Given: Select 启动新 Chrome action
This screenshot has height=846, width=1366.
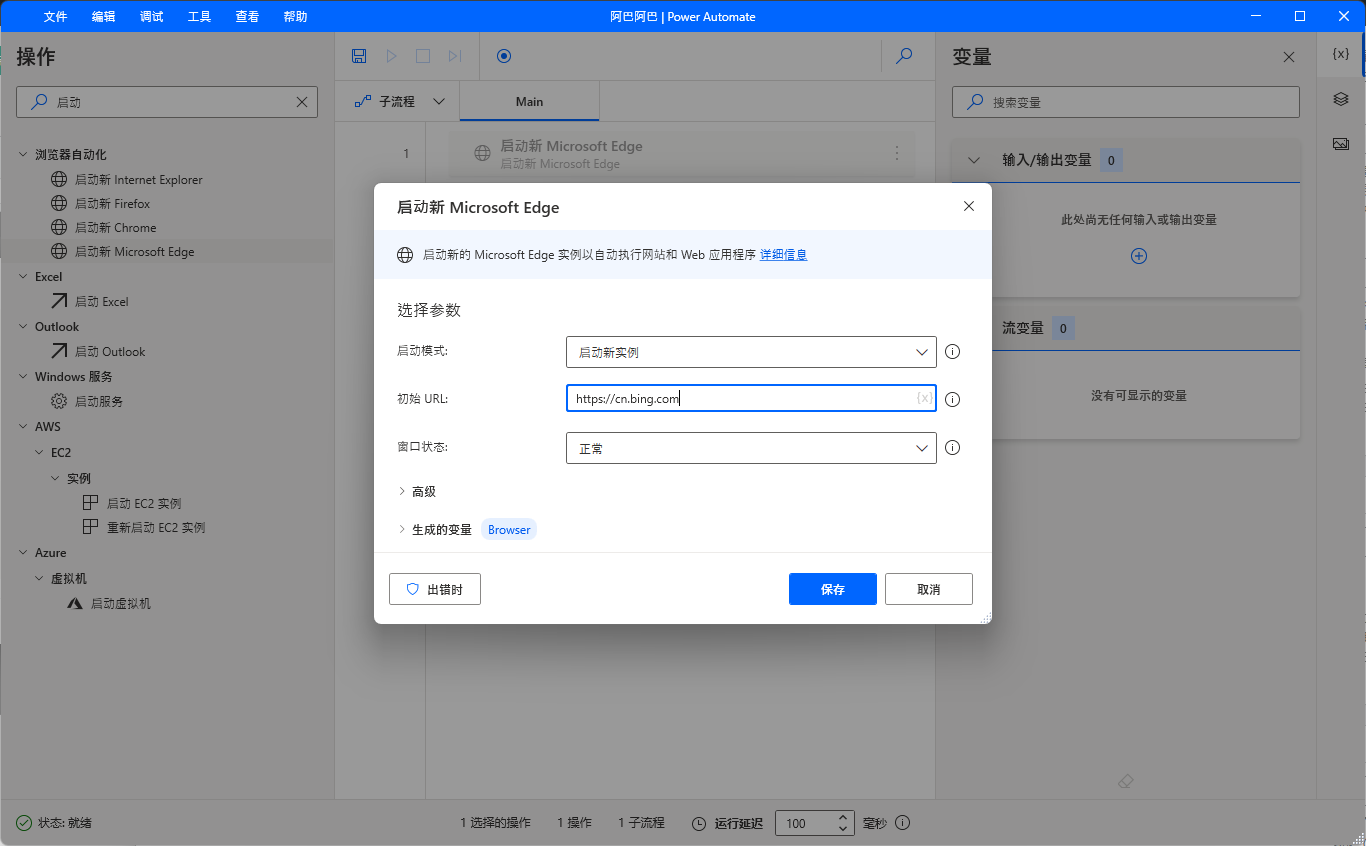Looking at the screenshot, I should [116, 228].
